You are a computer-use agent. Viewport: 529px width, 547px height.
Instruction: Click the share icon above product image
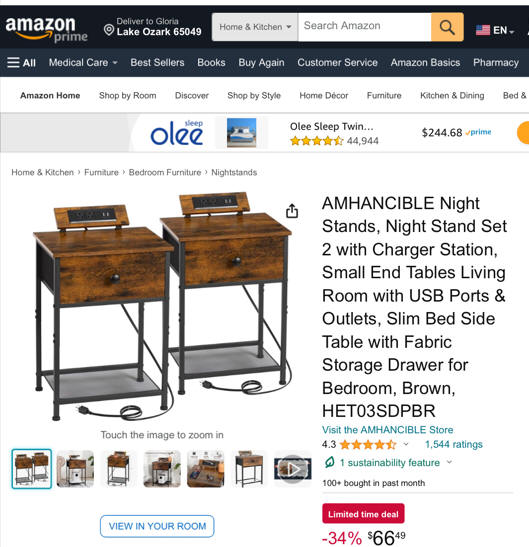pos(292,211)
